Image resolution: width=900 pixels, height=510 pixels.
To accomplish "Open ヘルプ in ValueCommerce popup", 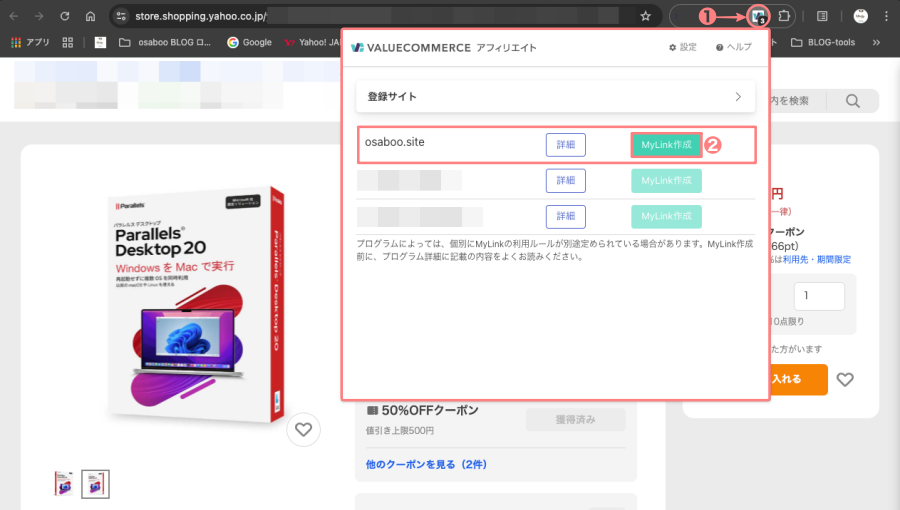I will [x=734, y=47].
